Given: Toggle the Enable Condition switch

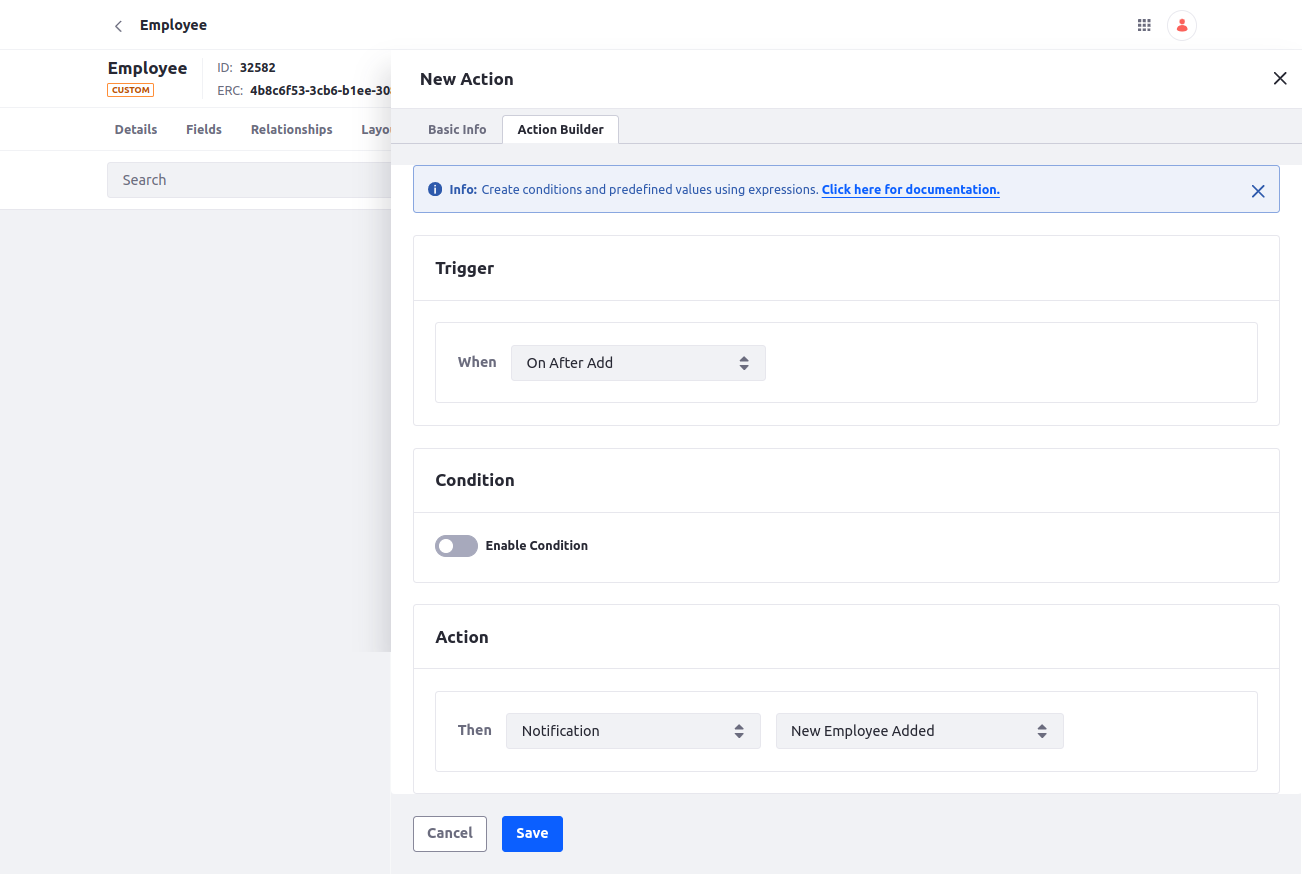Looking at the screenshot, I should click(x=456, y=546).
